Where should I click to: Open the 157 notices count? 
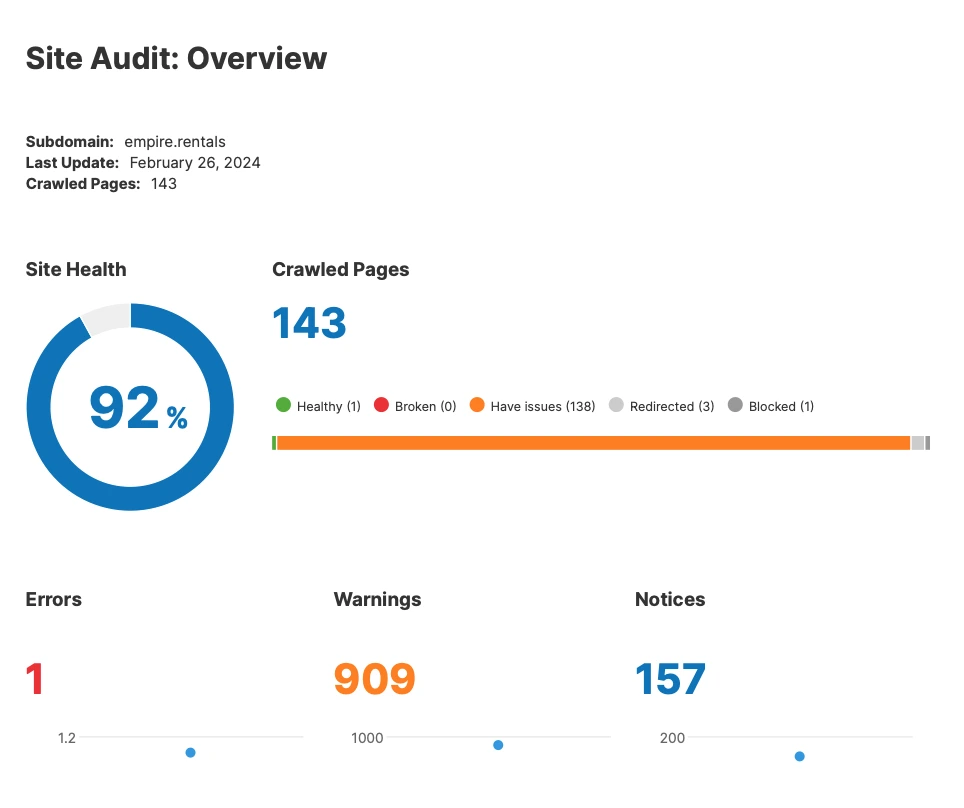point(670,679)
